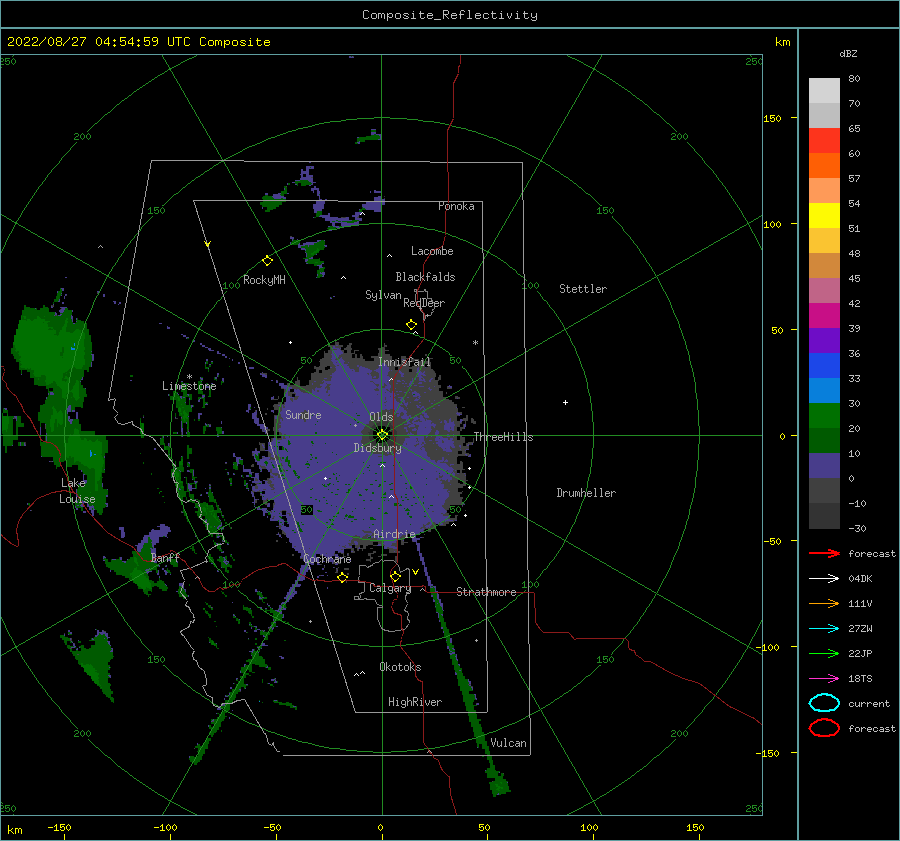This screenshot has height=841, width=900.
Task: Click the Lacombe town label
Action: (x=432, y=251)
